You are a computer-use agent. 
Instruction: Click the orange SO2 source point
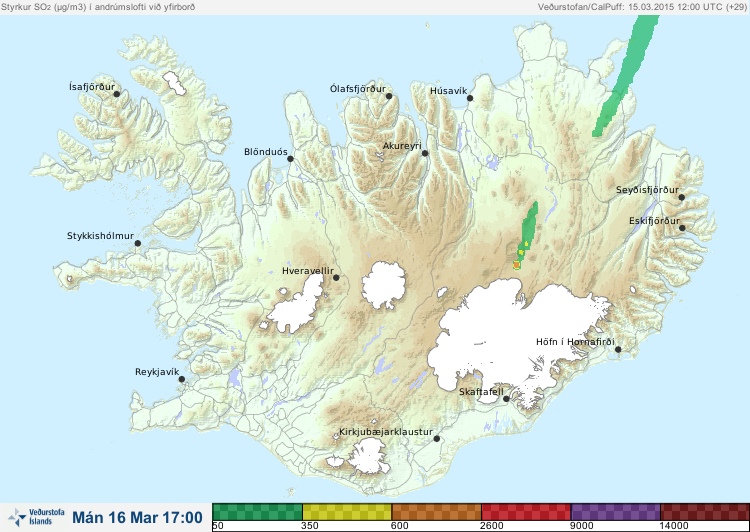click(x=517, y=265)
